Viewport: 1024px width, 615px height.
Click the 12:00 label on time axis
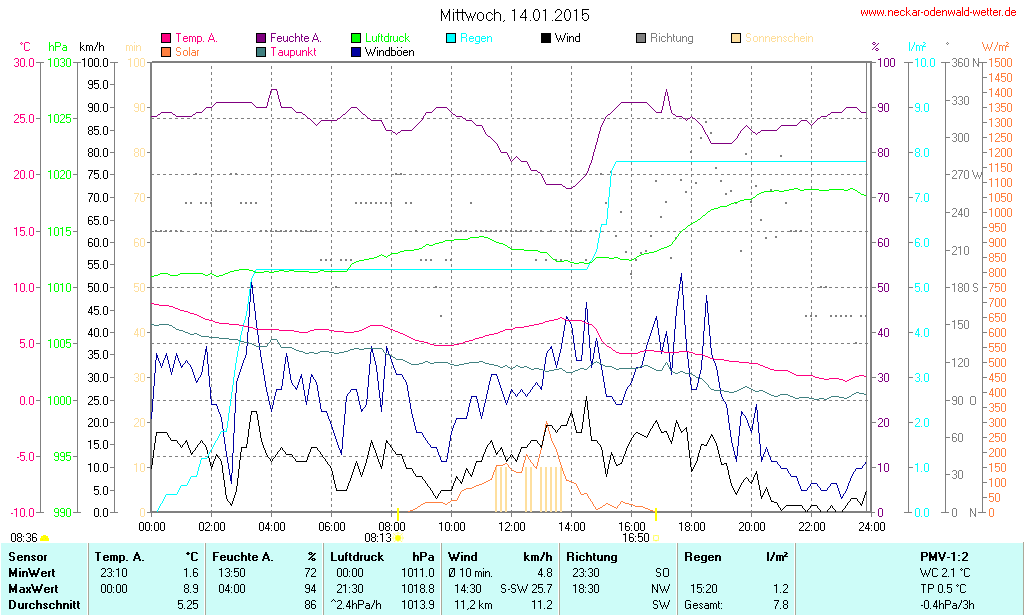pyautogui.click(x=512, y=526)
